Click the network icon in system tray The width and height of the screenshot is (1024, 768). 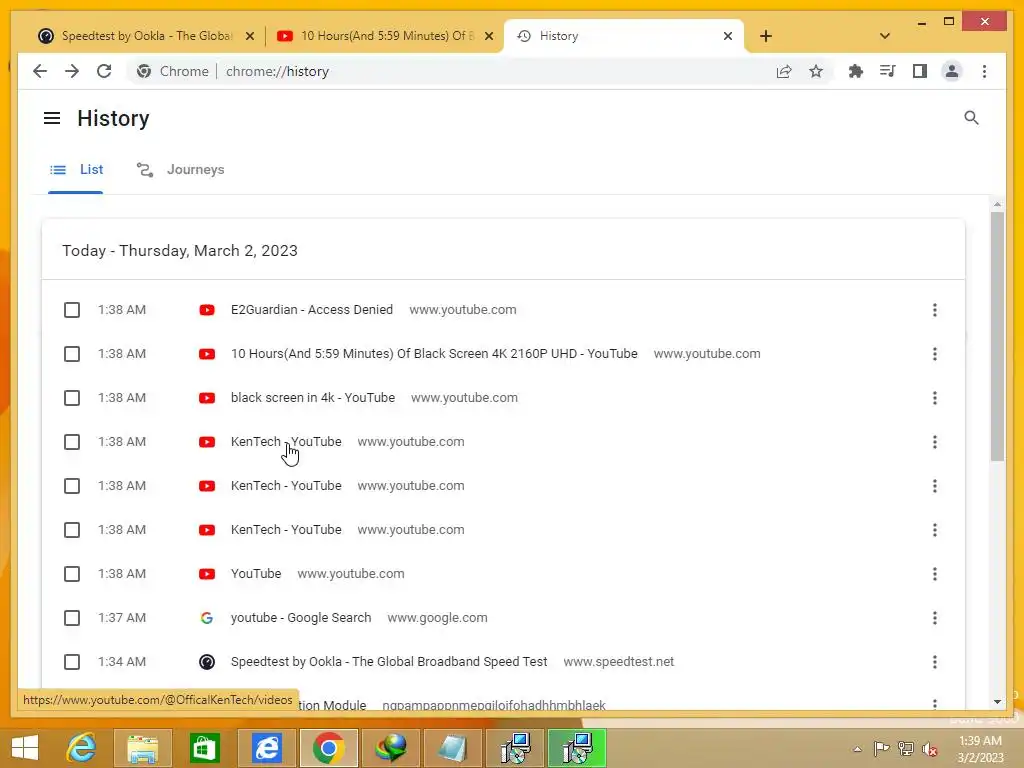point(906,749)
